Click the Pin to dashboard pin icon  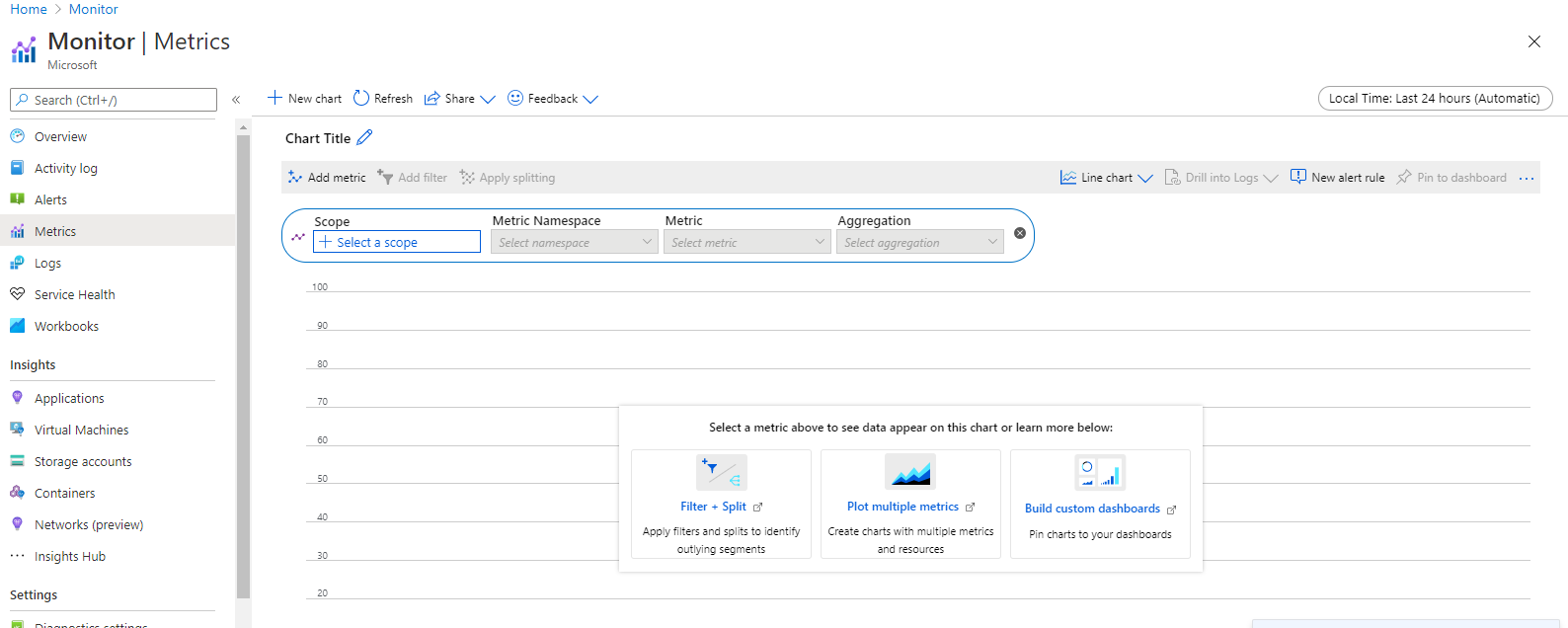1404,177
